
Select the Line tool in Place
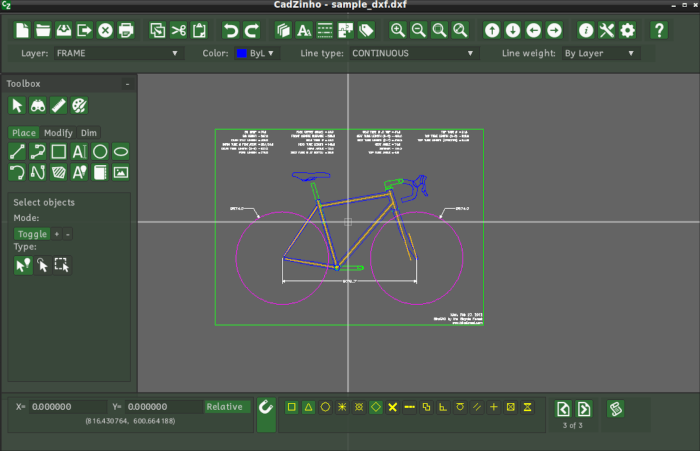click(17, 152)
